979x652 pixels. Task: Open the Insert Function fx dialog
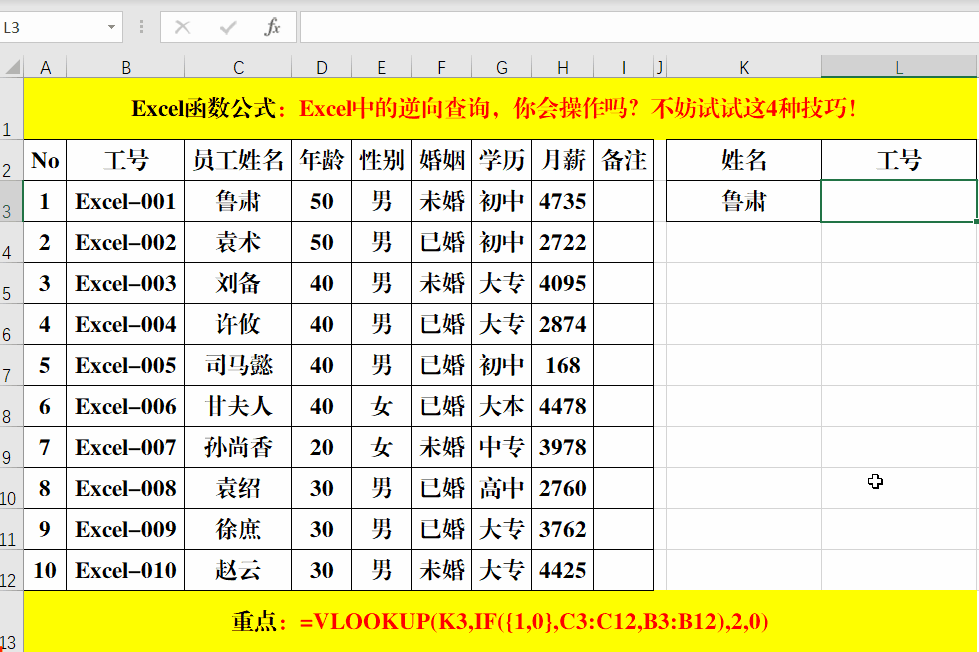272,27
